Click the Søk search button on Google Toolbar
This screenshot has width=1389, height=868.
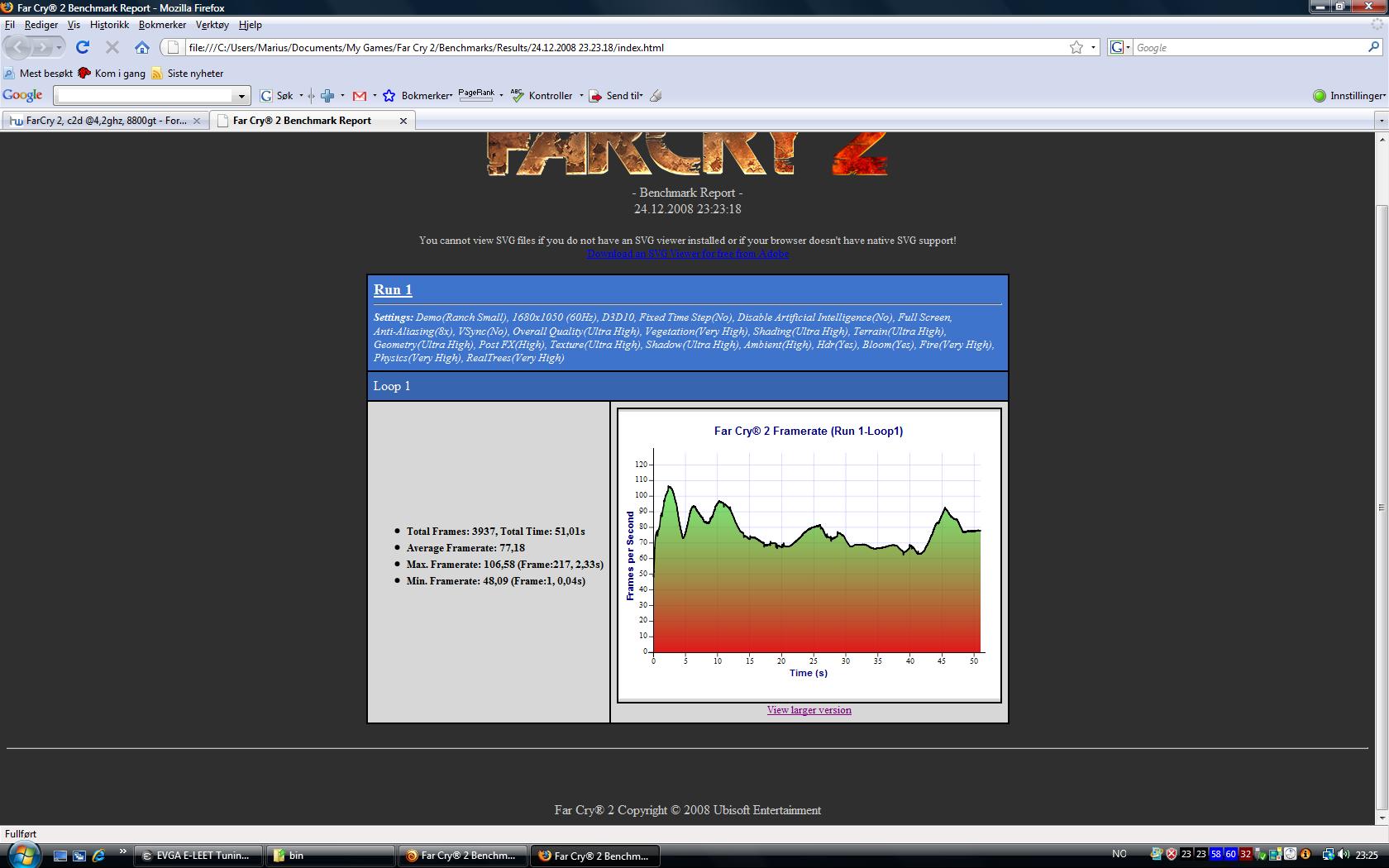click(277, 96)
